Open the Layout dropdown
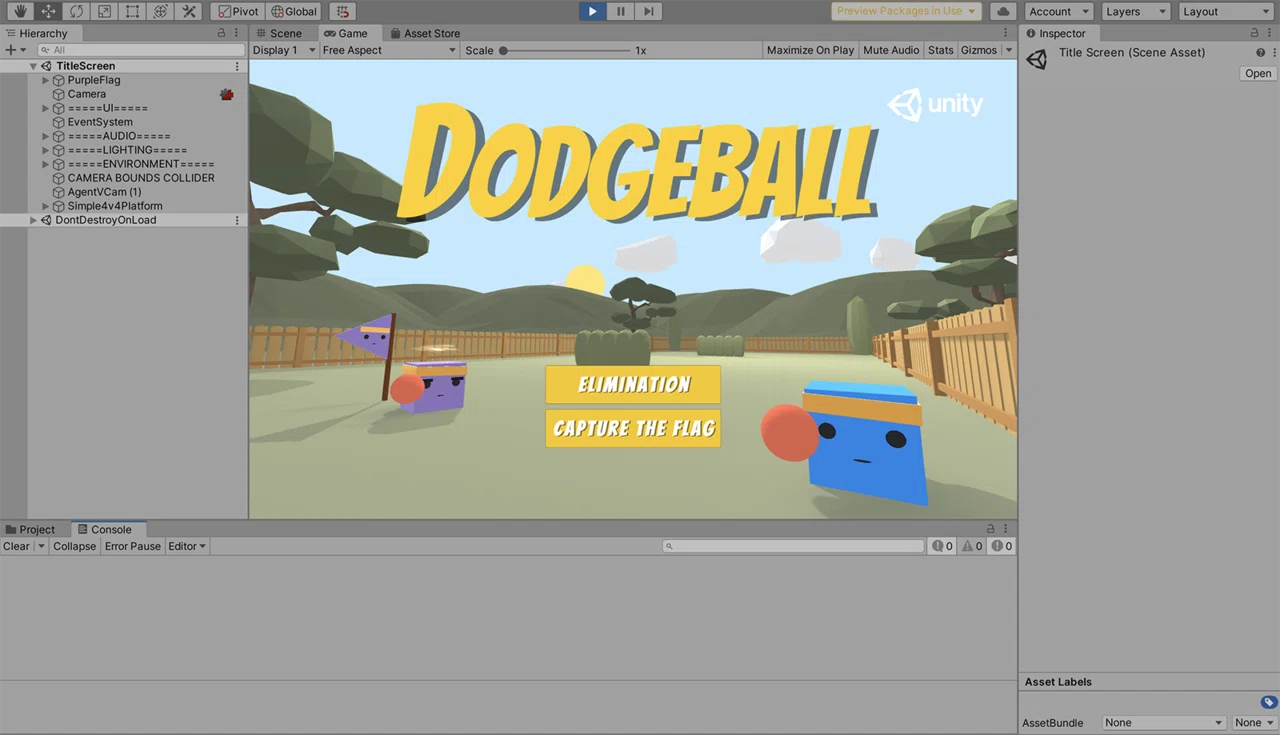Image resolution: width=1280 pixels, height=735 pixels. point(1224,12)
